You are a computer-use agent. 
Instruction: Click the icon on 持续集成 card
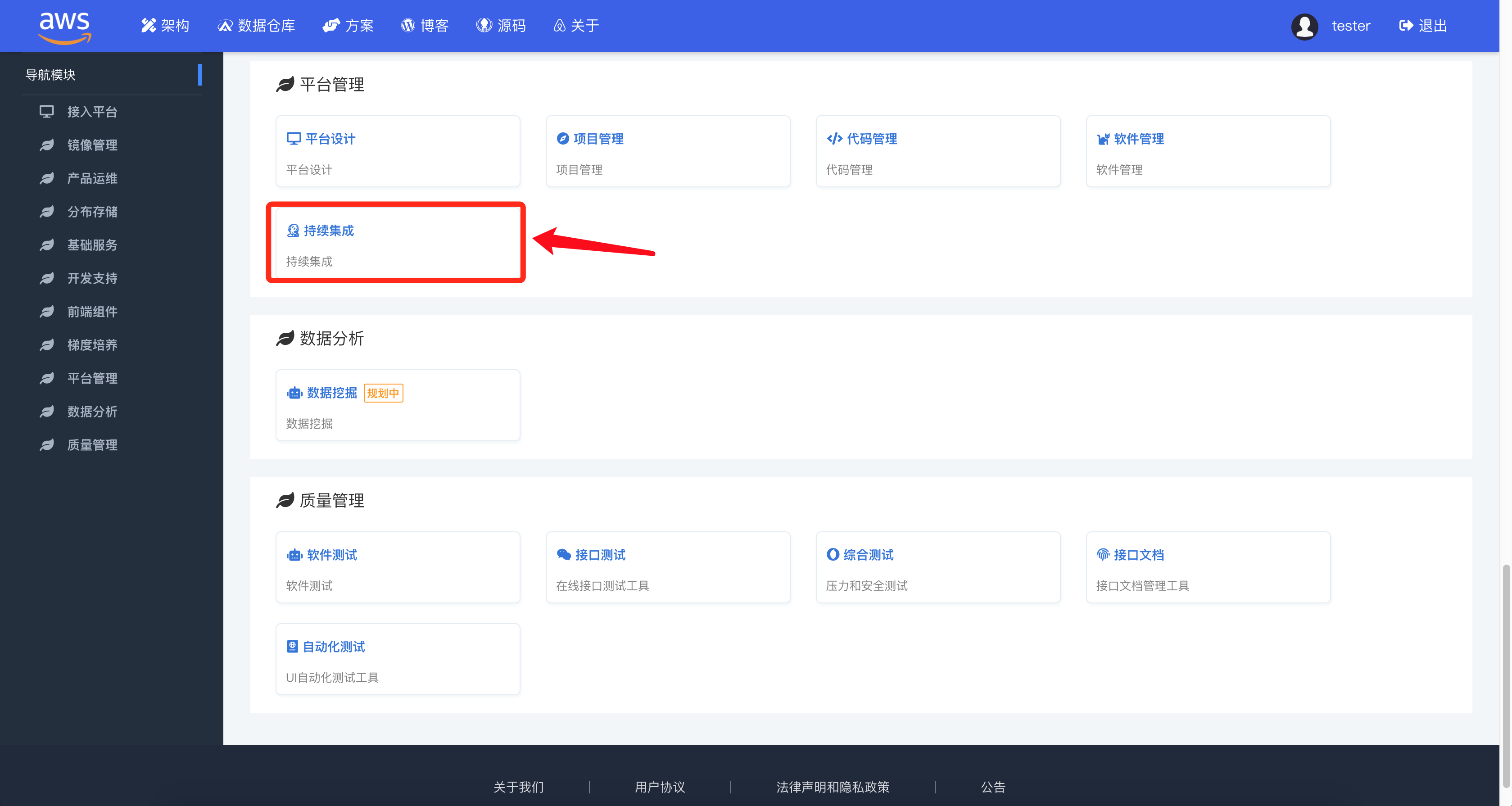click(293, 231)
